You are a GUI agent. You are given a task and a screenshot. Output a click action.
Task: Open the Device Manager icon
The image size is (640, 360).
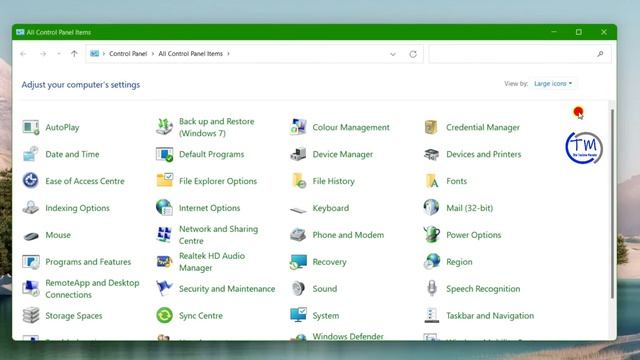pos(298,154)
